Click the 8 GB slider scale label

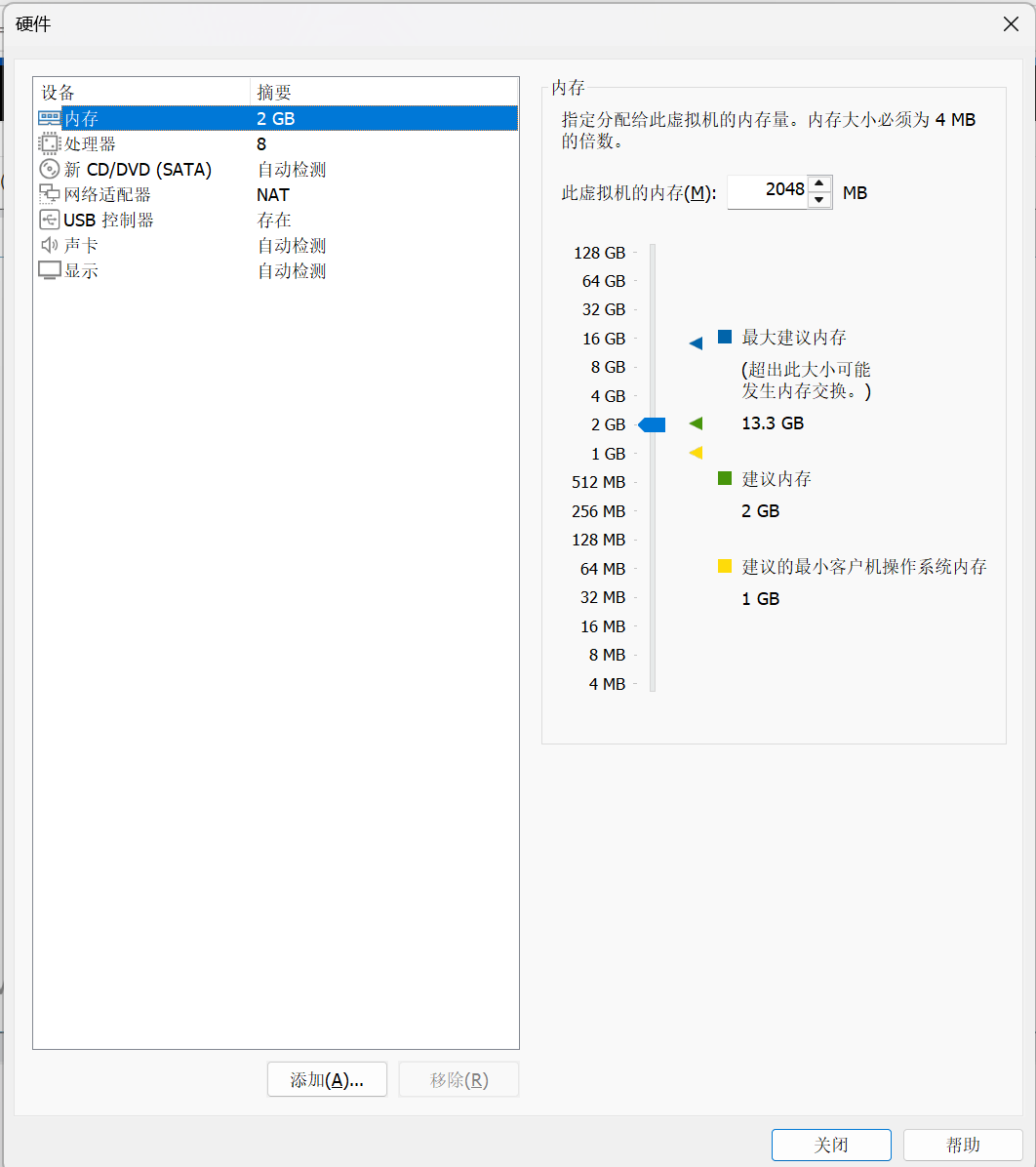[x=608, y=367]
